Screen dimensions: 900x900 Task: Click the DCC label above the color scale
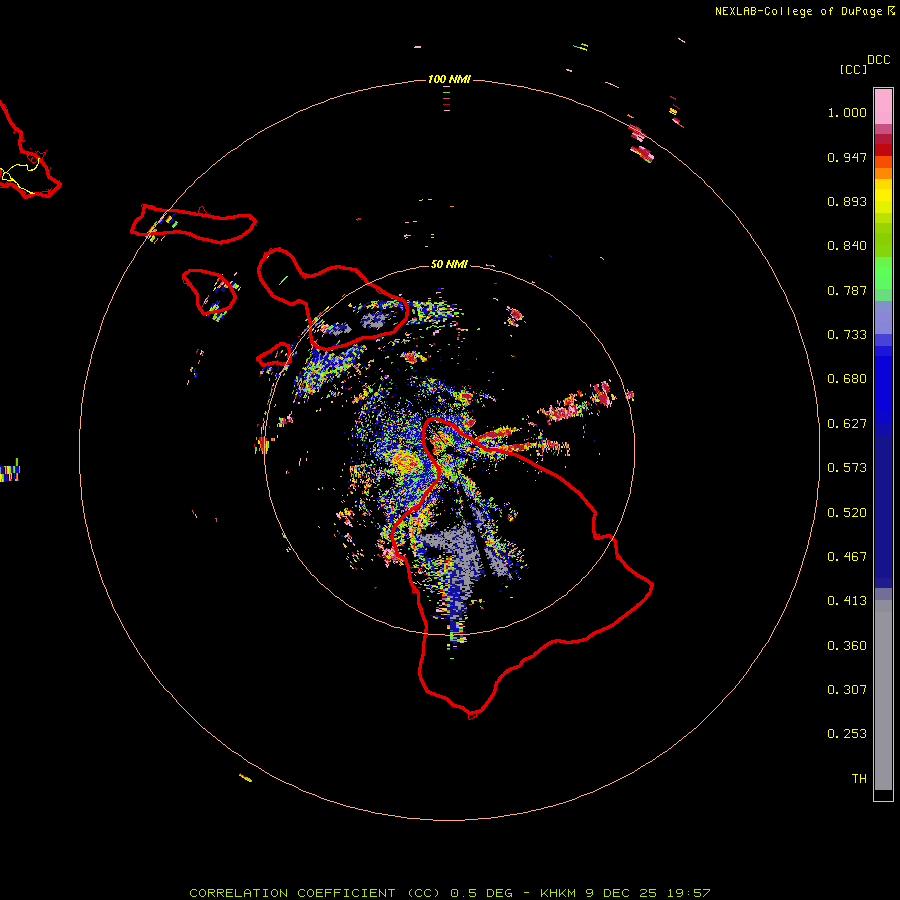pos(878,60)
